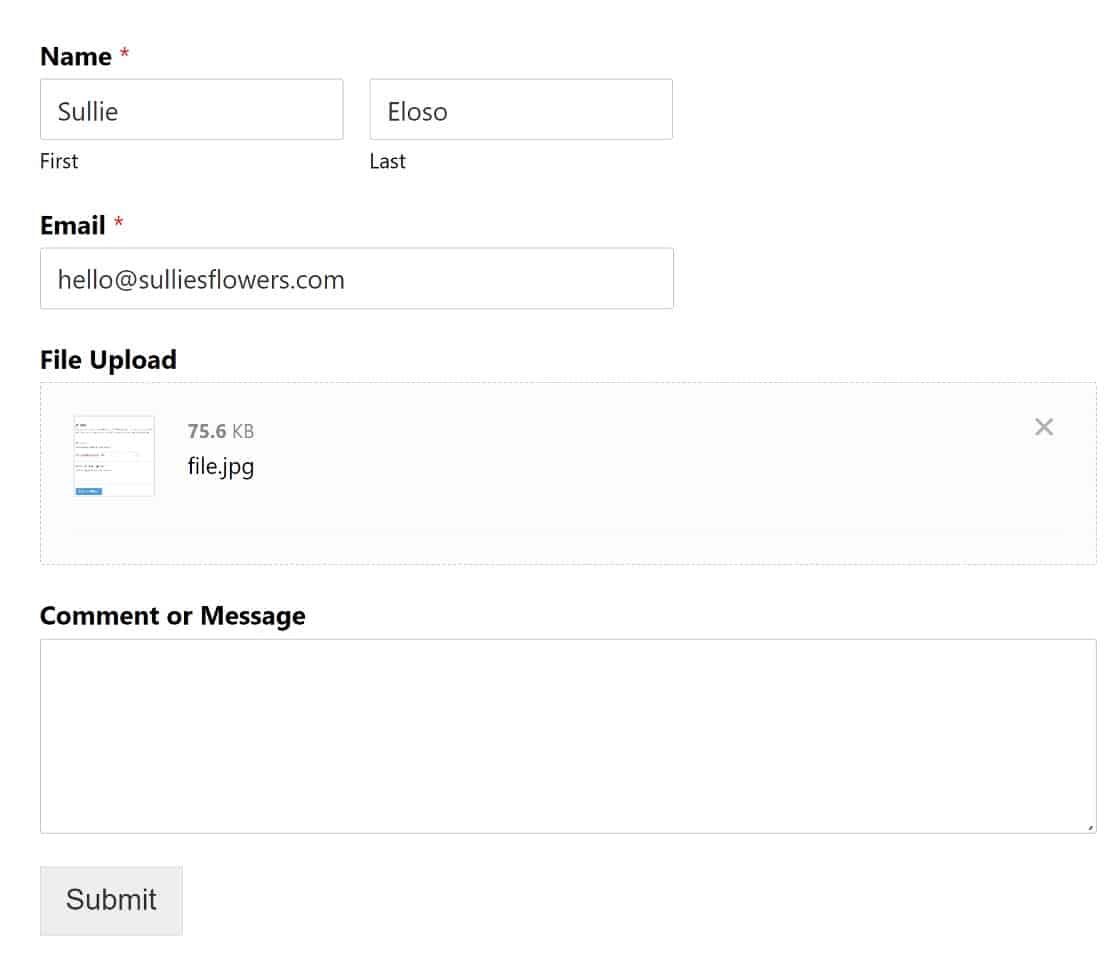Click into the Email address field
1116x978 pixels.
356,279
